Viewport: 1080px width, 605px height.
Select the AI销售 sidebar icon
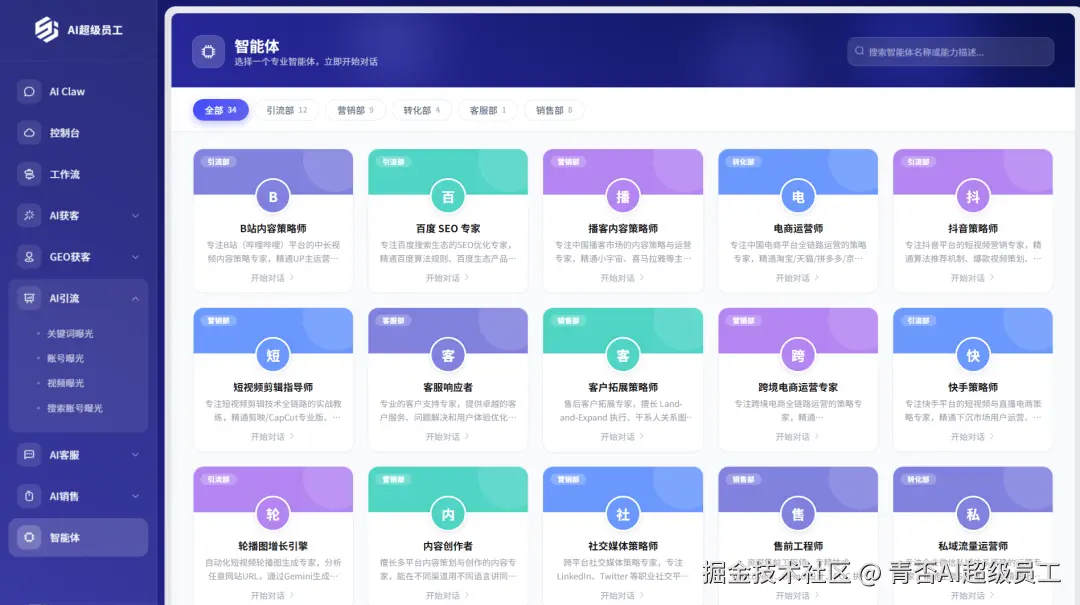pyautogui.click(x=29, y=496)
